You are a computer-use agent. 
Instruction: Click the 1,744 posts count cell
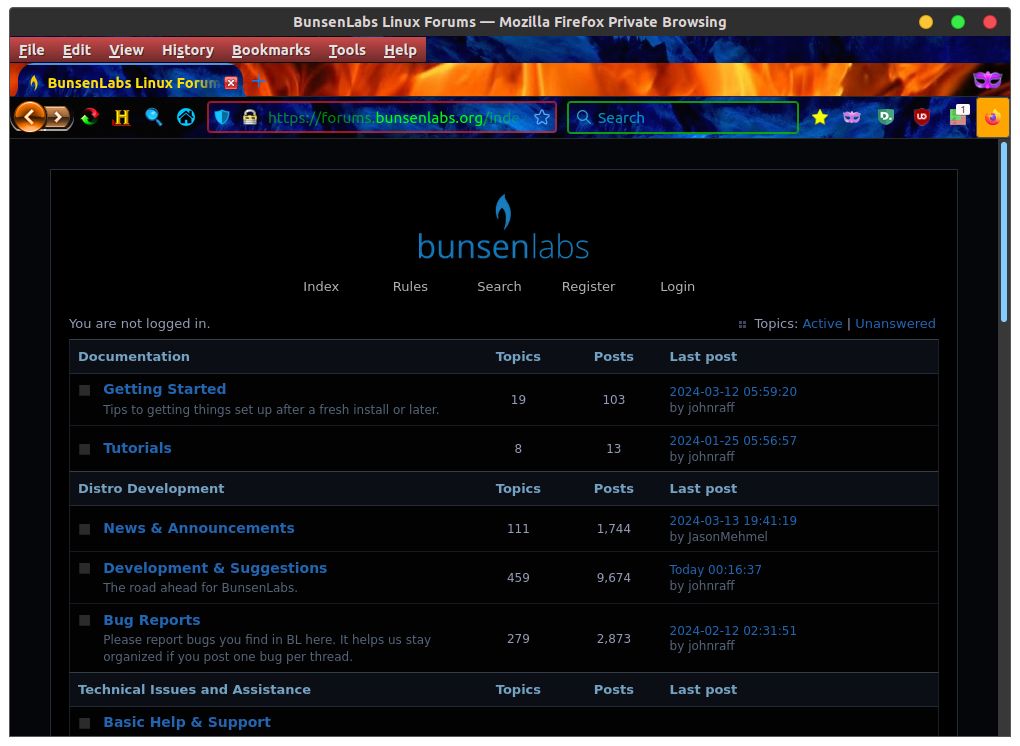click(613, 529)
